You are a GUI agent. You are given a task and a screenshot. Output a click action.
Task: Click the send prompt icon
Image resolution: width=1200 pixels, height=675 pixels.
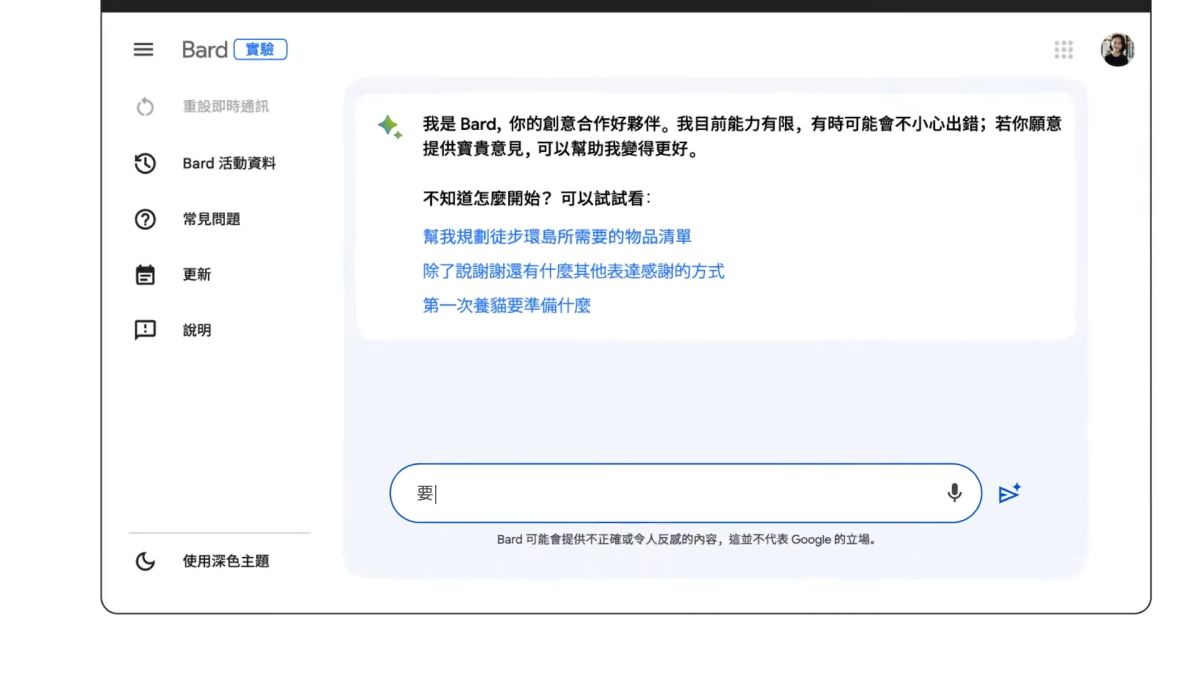click(1010, 492)
